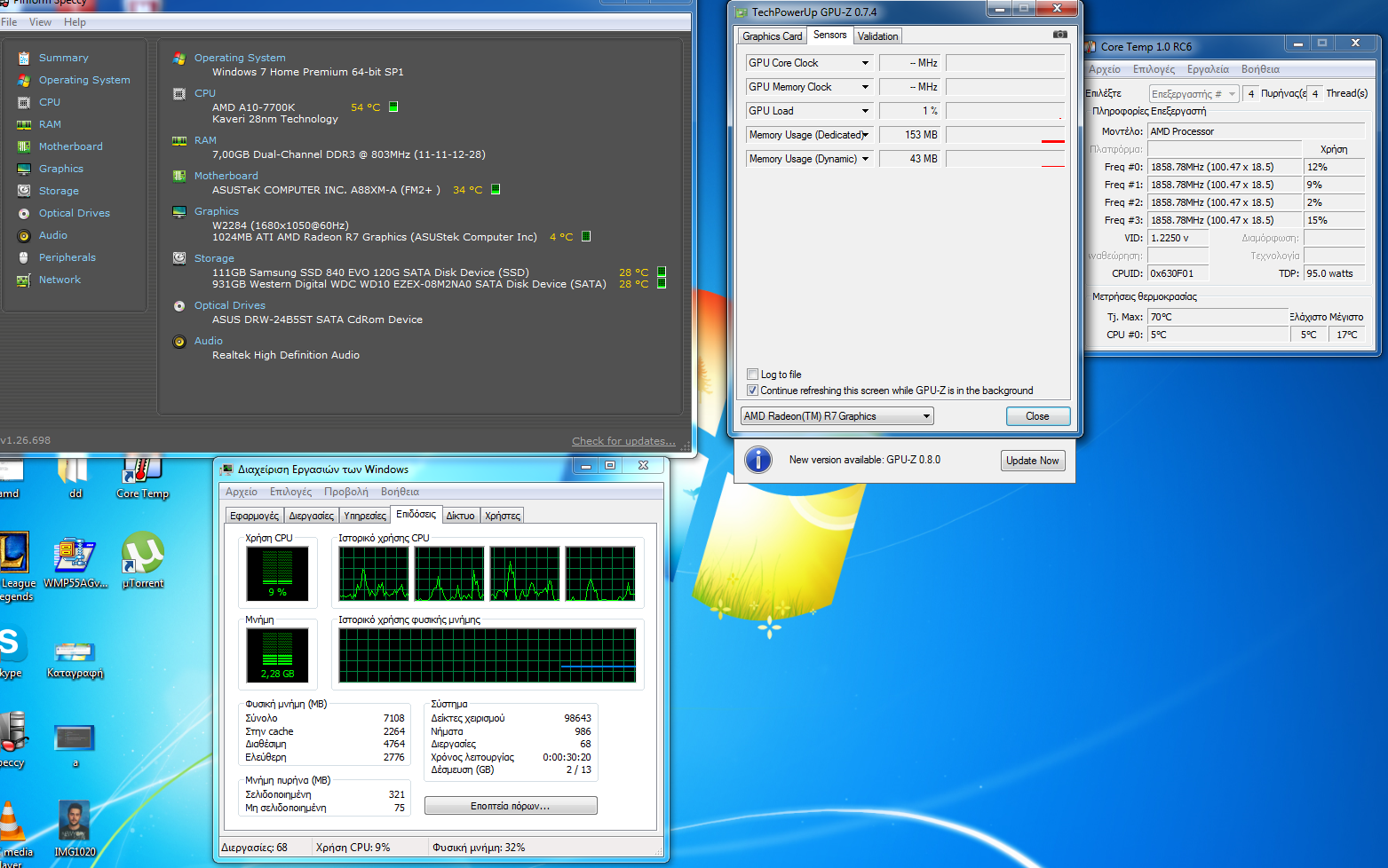Open the µTorrent desktop shortcut
Image resolution: width=1388 pixels, height=868 pixels.
coord(142,561)
